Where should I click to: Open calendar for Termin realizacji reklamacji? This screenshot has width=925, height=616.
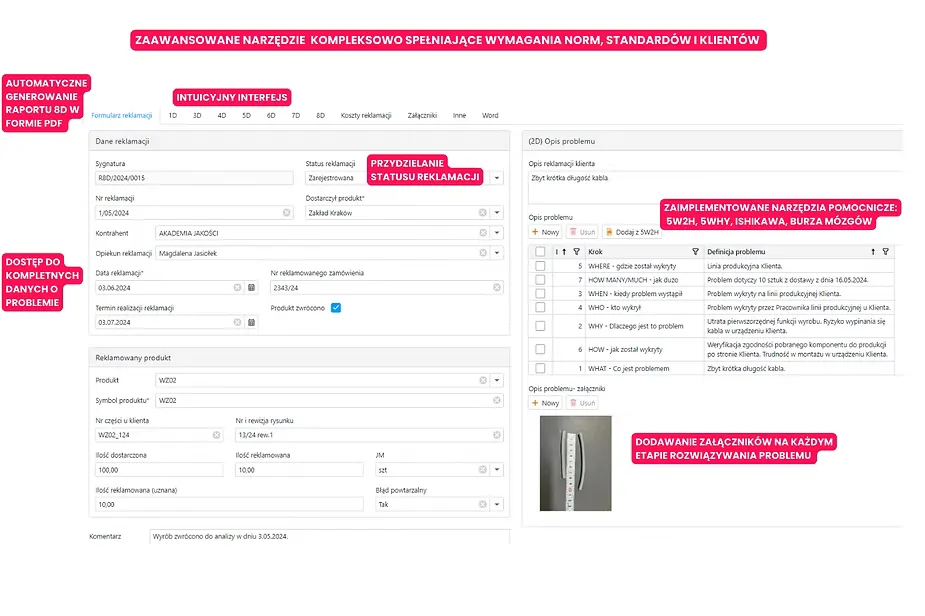(x=251, y=322)
